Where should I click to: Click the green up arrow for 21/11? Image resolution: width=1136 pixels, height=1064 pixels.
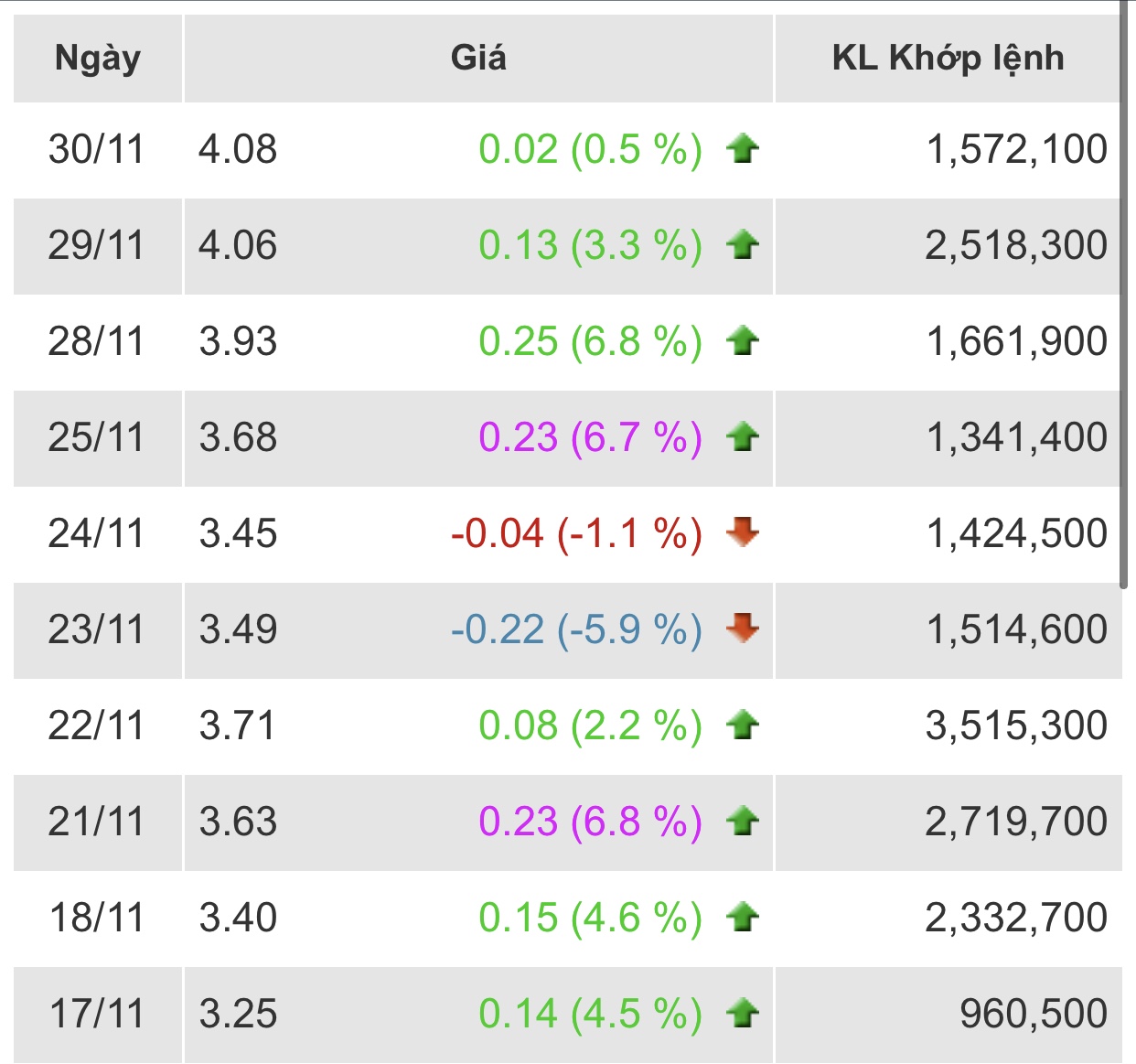[x=743, y=822]
